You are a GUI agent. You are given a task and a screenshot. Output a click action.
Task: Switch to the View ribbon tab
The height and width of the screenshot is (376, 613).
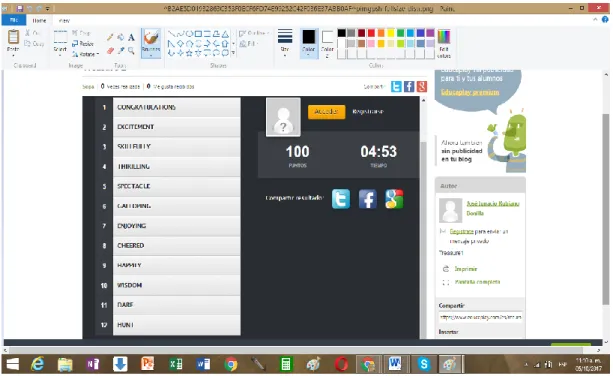pos(64,20)
